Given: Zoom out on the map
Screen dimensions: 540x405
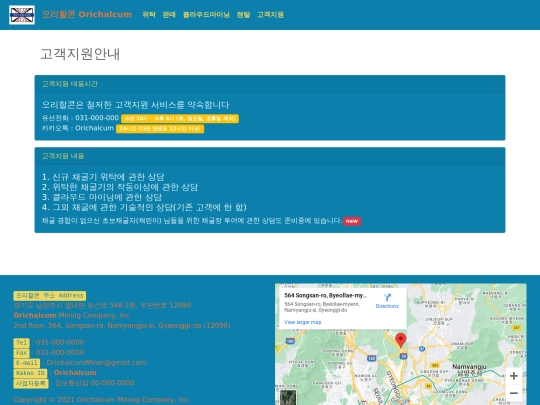Looking at the screenshot, I should 513,393.
